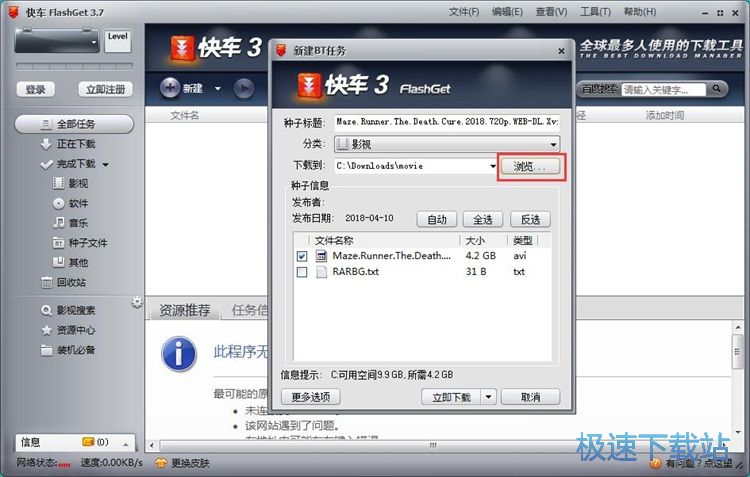The height and width of the screenshot is (477, 750).
Task: Open the 回收站 recycle bin icon
Action: [x=46, y=283]
